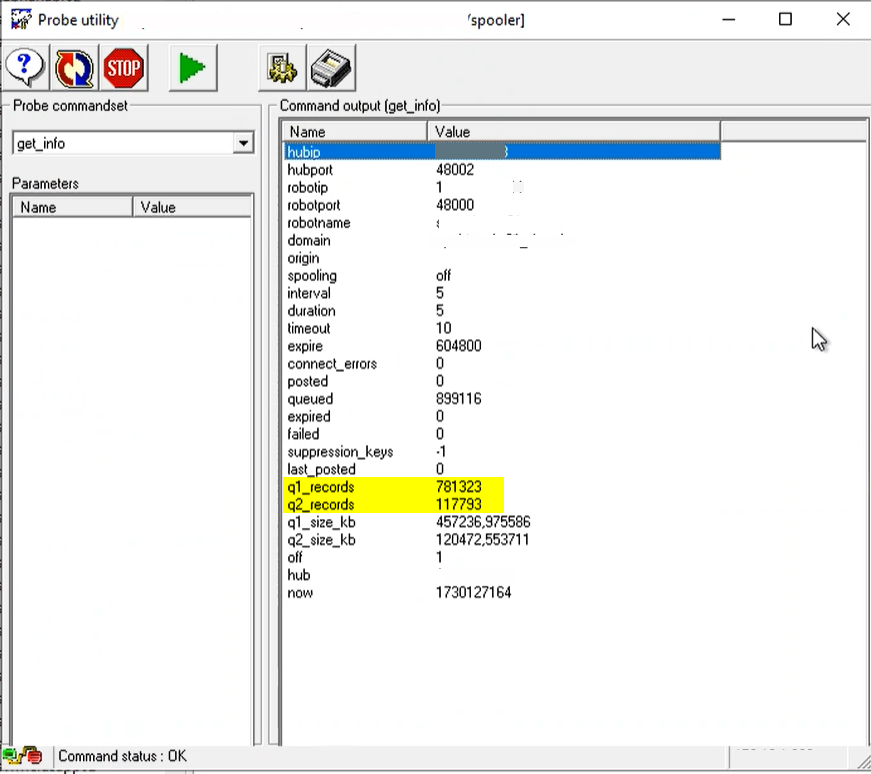
Task: Maximize the Probe utility window
Action: 786,19
